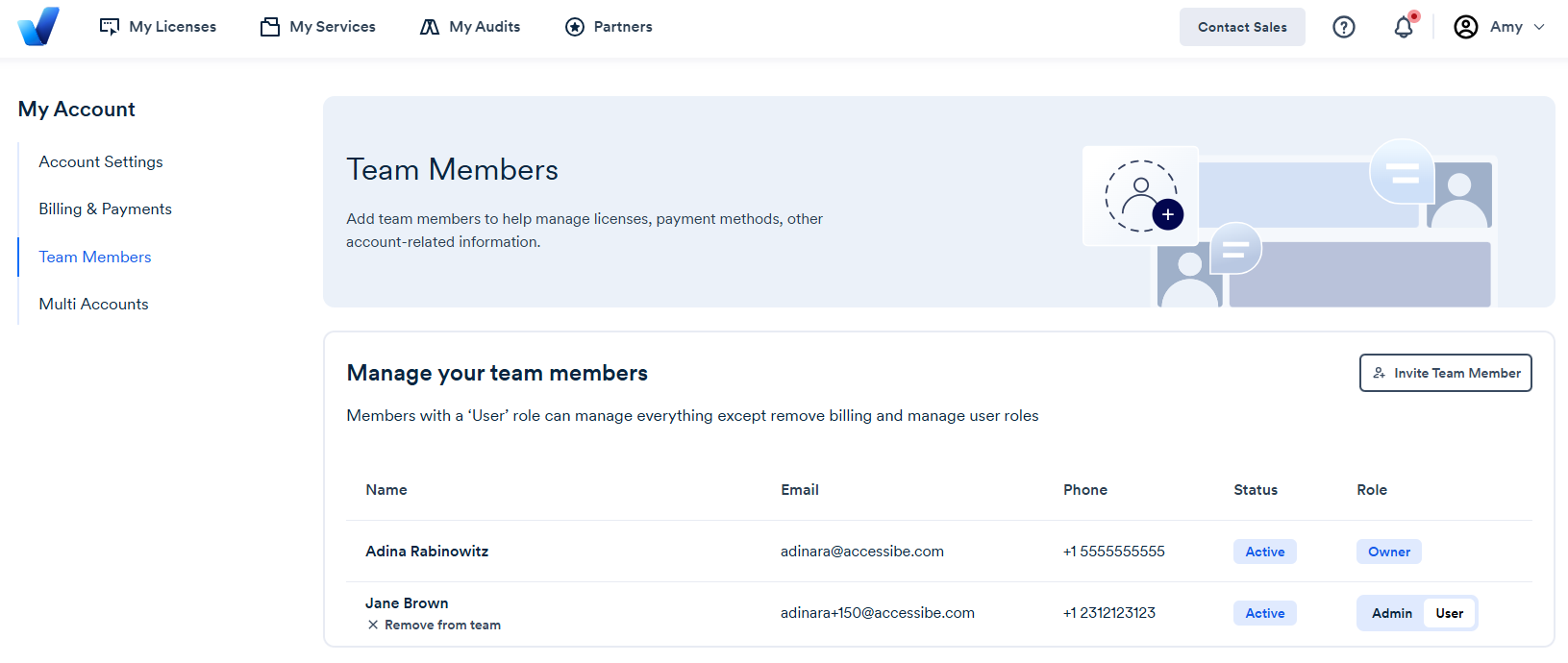Open the help question mark icon
The height and width of the screenshot is (663, 1568).
(1344, 27)
